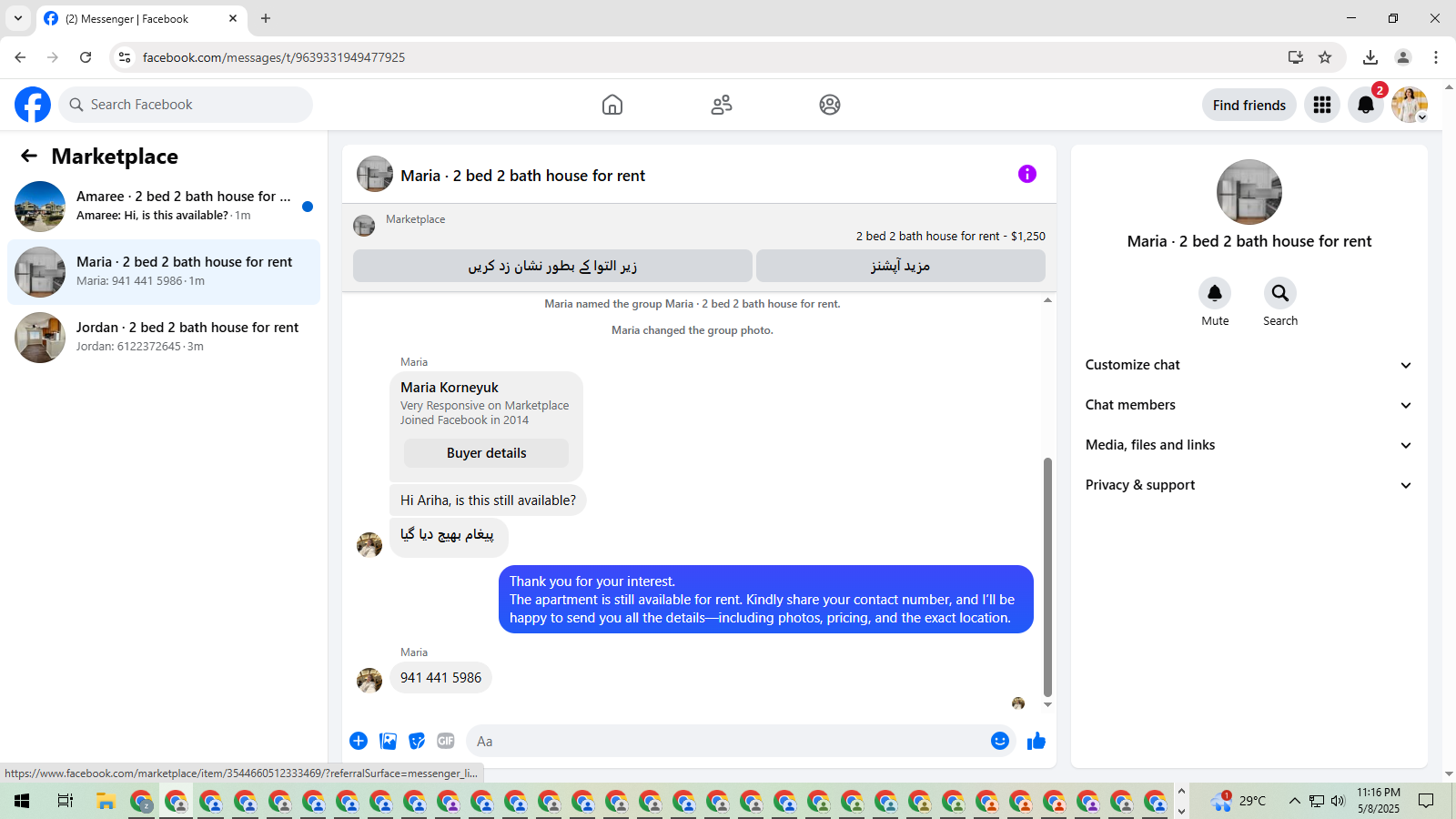Focus the Search Facebook field

186,105
